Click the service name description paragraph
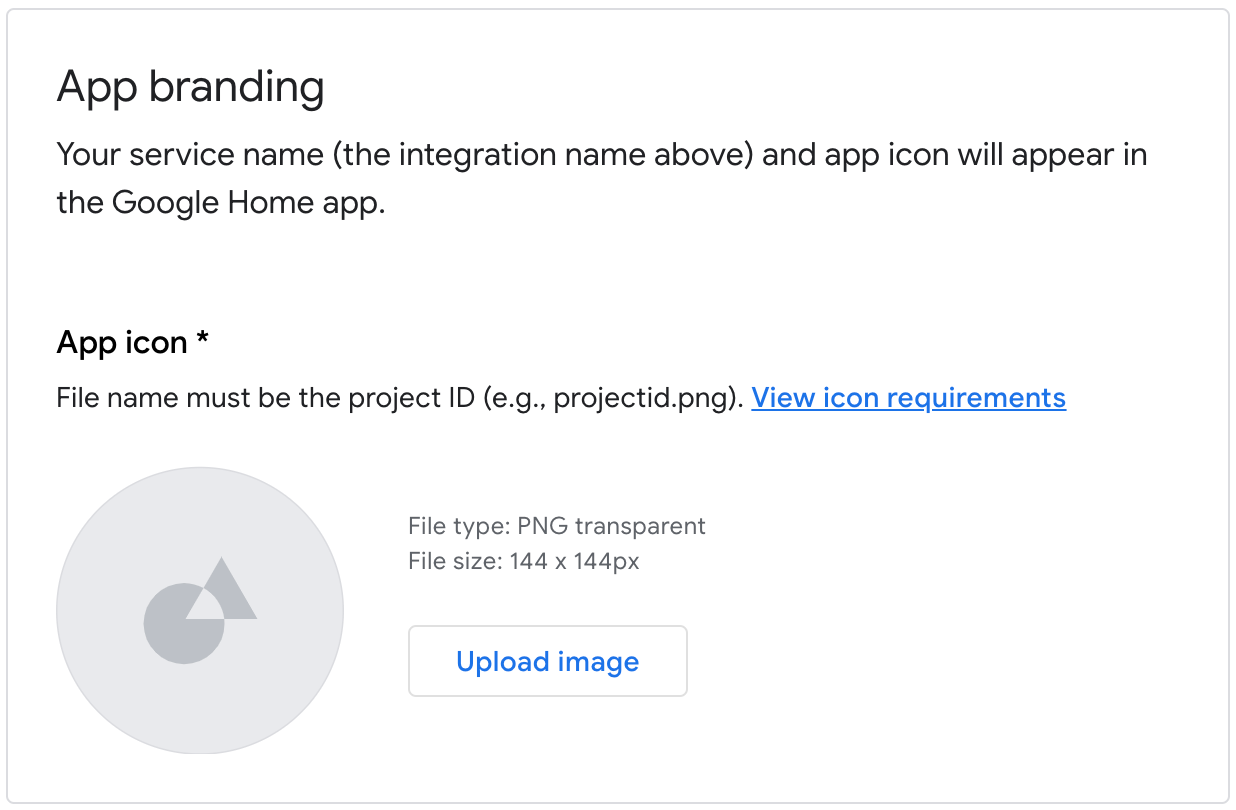The height and width of the screenshot is (810, 1236). click(x=600, y=178)
